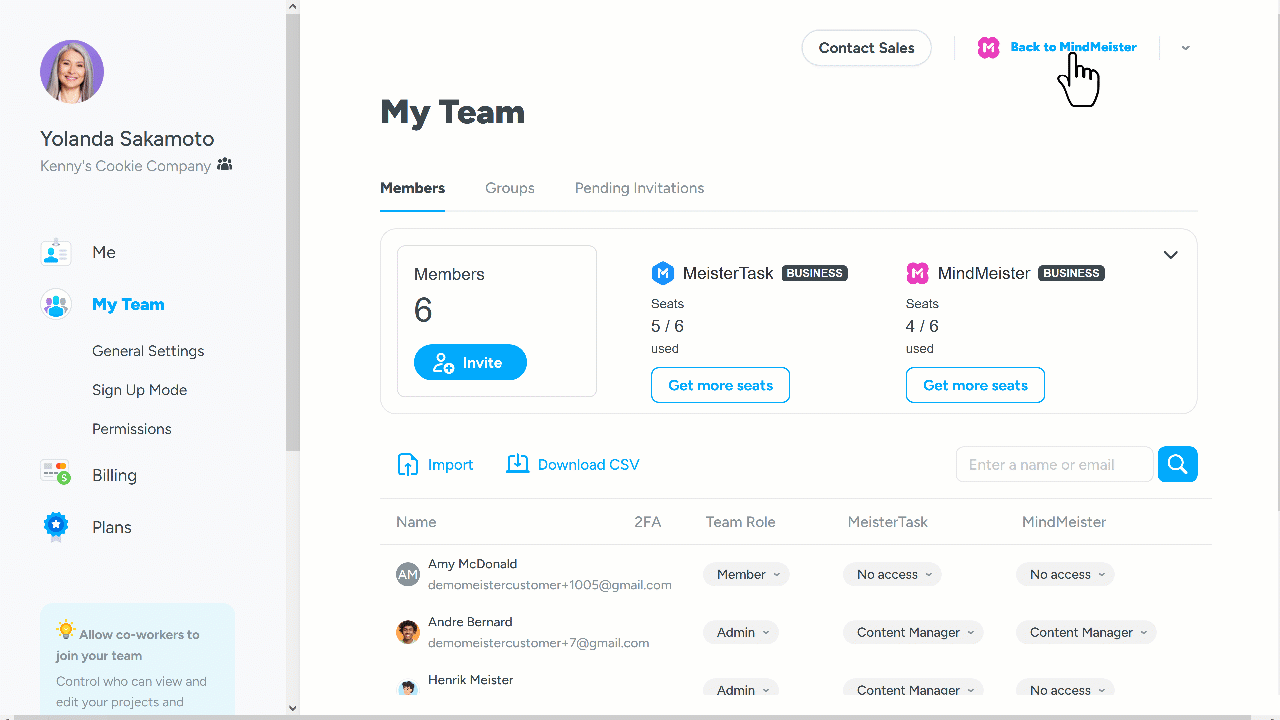
Task: Open the Me section icon
Action: [x=56, y=252]
